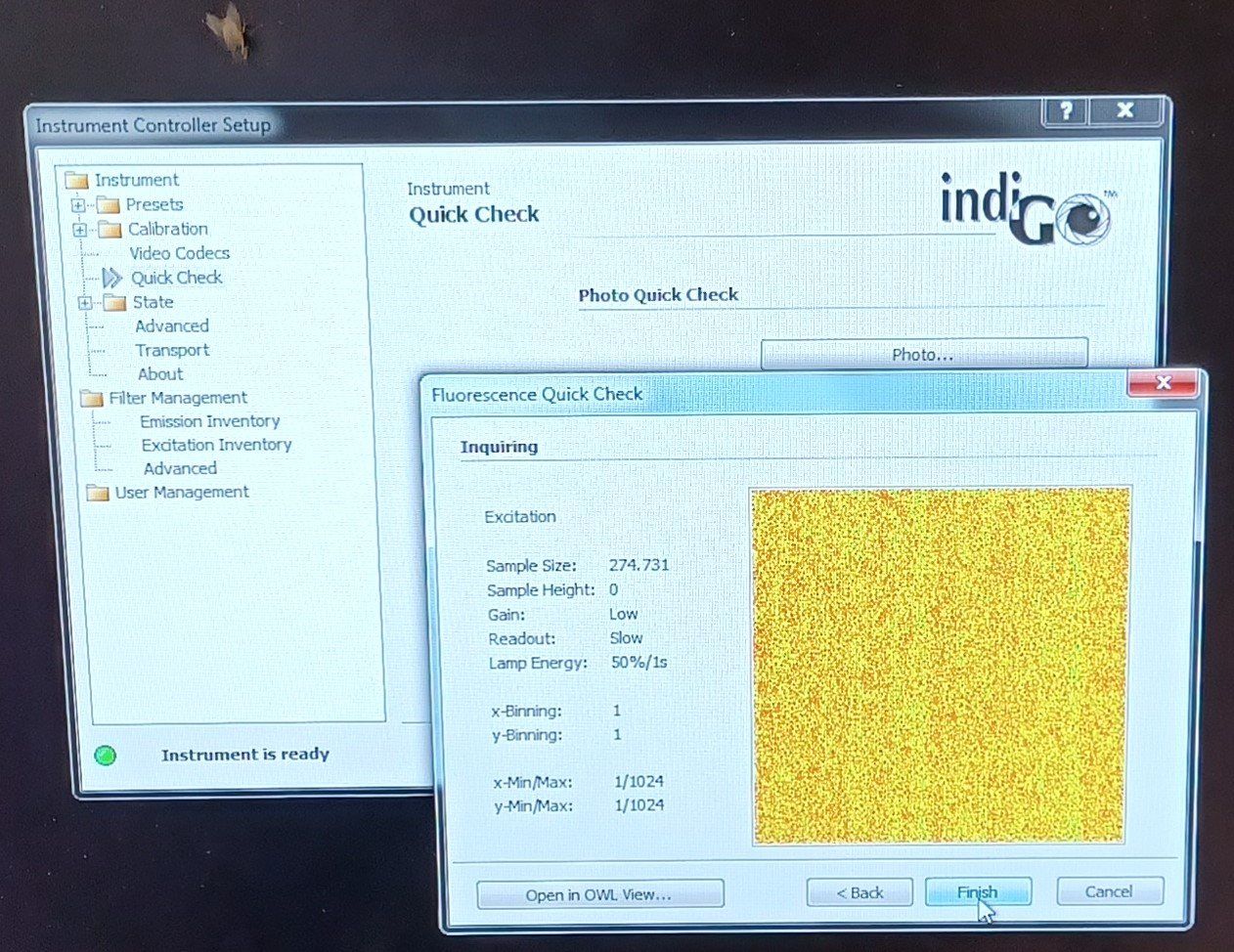Click the Excitation label in dialog
This screenshot has width=1234, height=952.
[520, 517]
